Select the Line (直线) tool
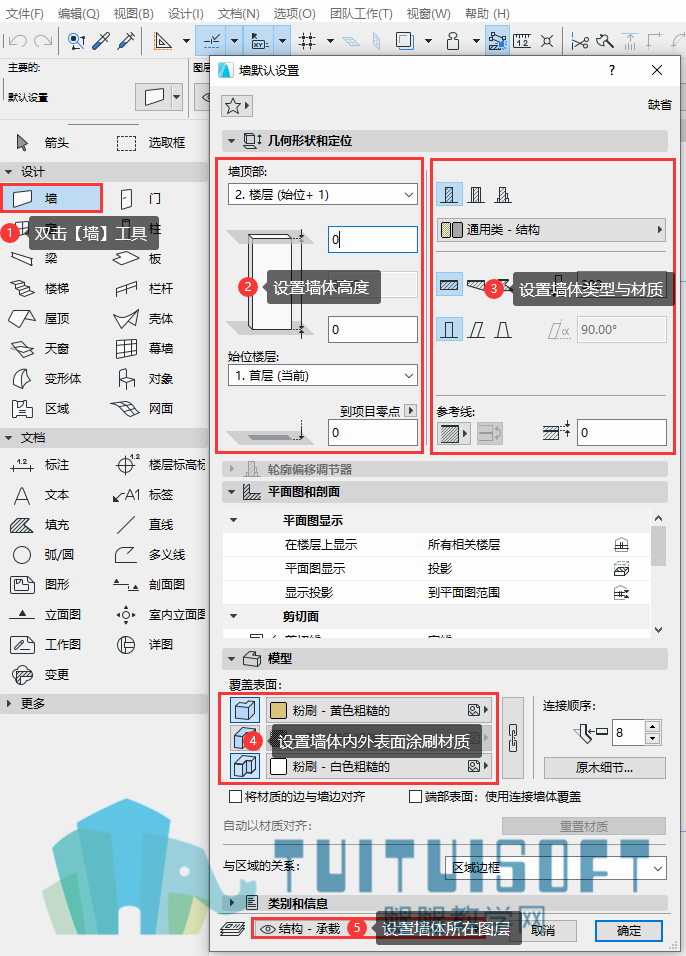 [145, 525]
